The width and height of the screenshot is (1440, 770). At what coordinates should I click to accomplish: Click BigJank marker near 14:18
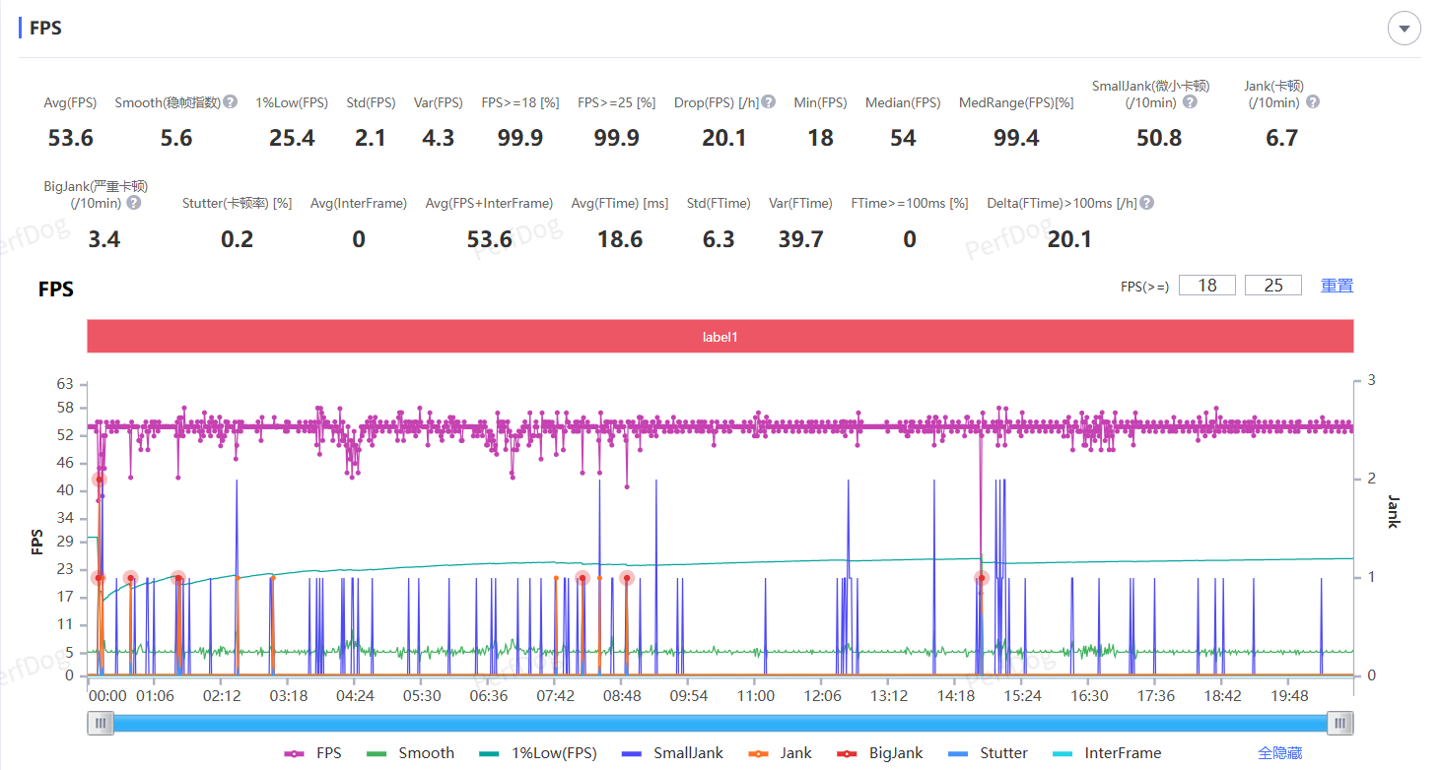coord(982,578)
